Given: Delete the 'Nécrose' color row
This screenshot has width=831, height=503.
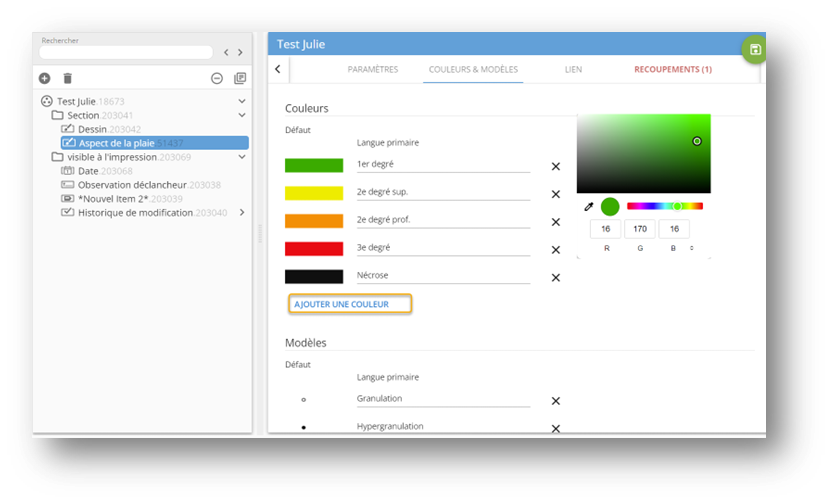Looking at the screenshot, I should pos(556,278).
